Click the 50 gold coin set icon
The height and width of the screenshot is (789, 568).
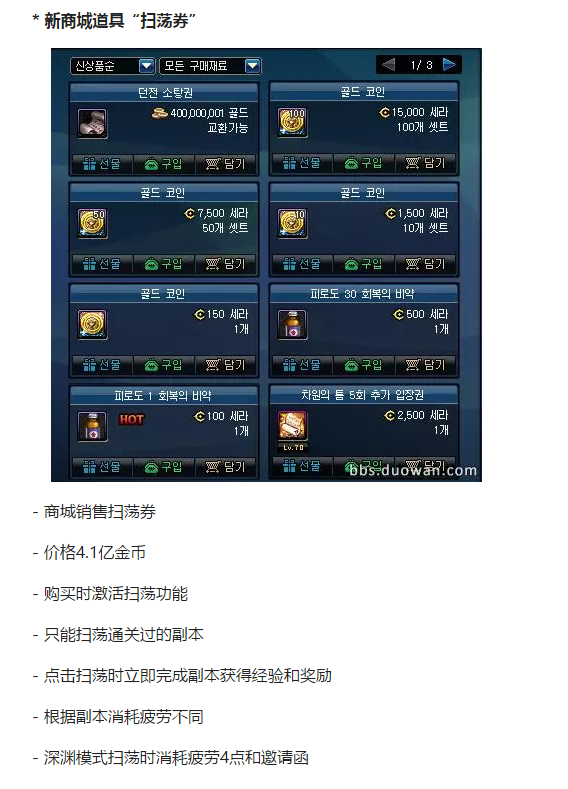point(92,223)
